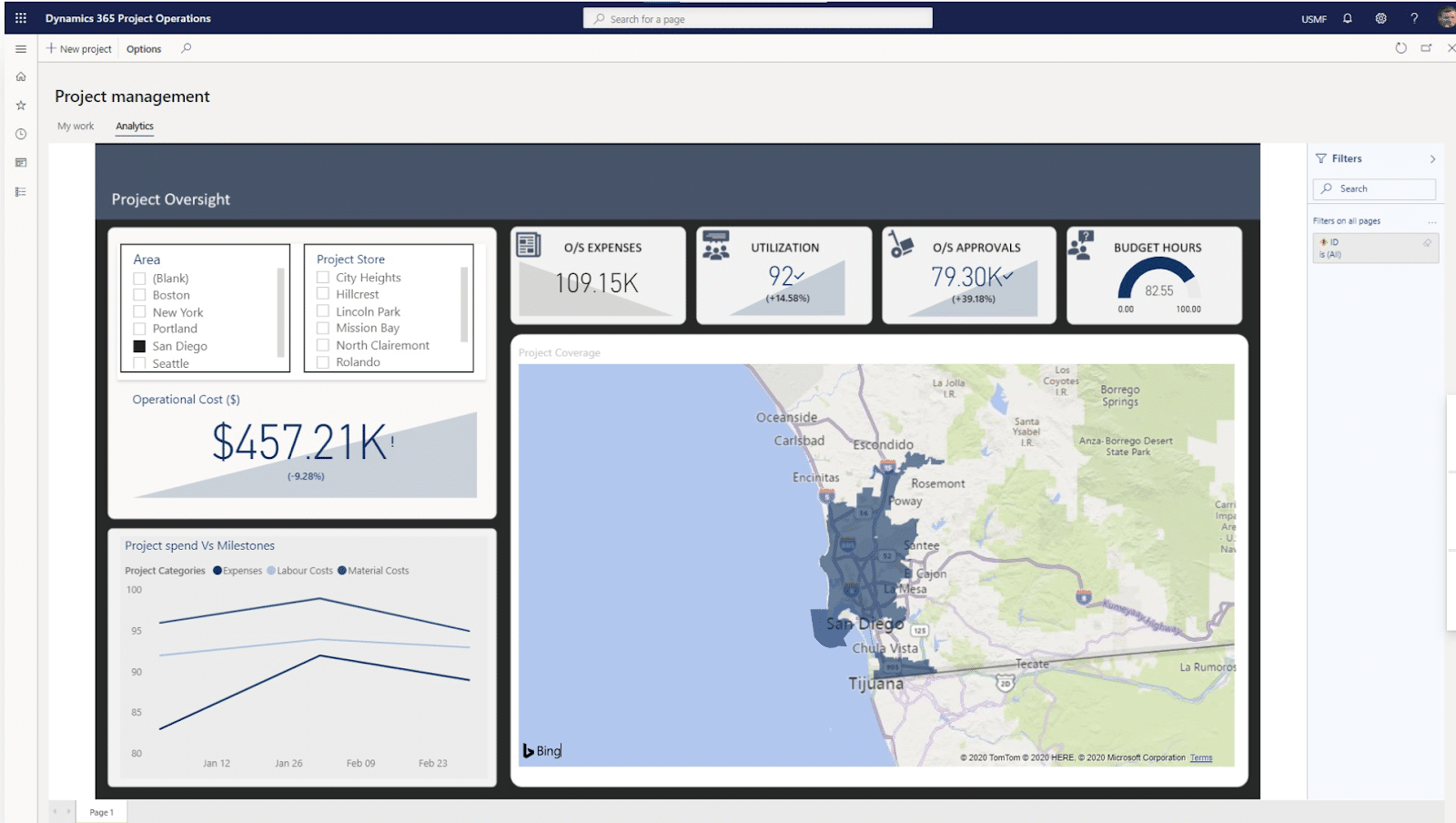Viewport: 1456px width, 823px height.
Task: Click the O/S Expenses card icon
Action: click(x=529, y=245)
